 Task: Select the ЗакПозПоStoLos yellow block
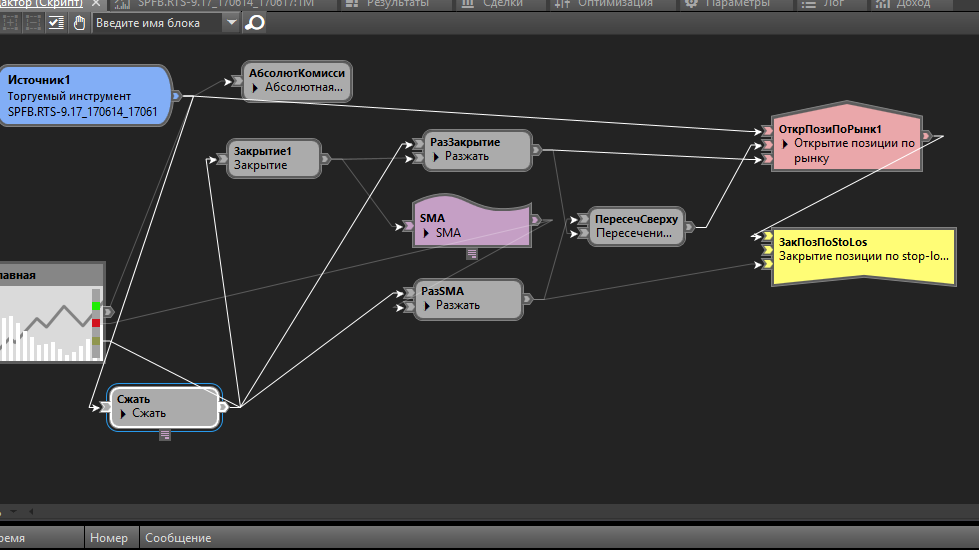[x=863, y=257]
